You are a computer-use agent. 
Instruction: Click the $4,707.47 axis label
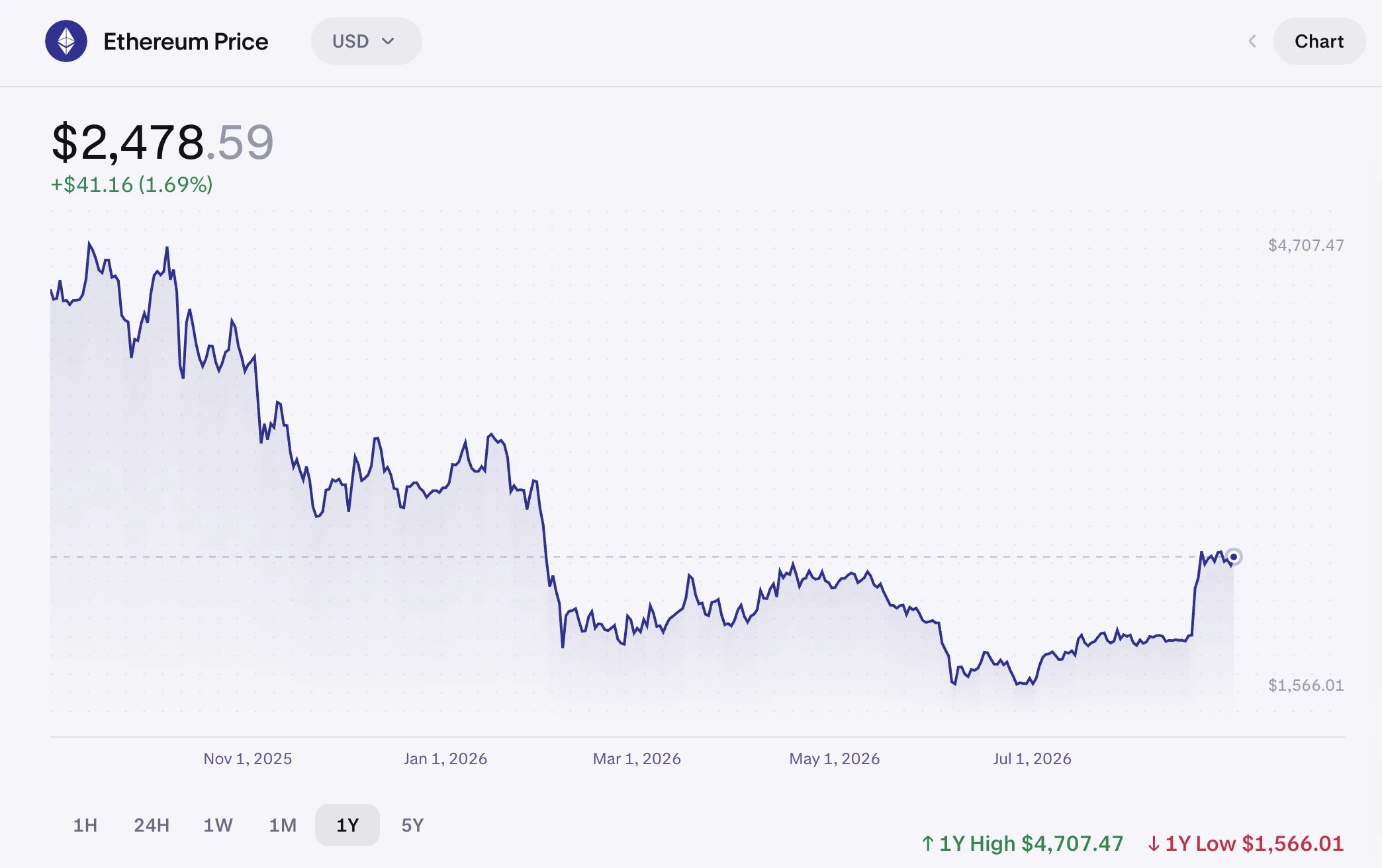click(1306, 245)
